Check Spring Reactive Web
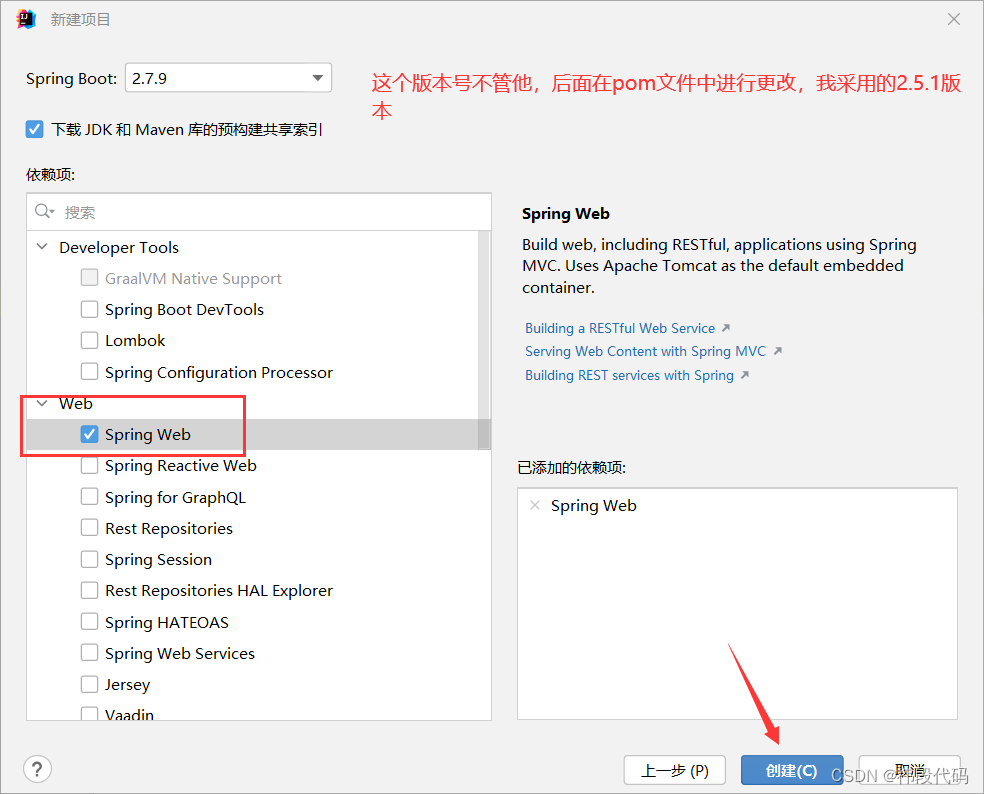 pos(90,466)
